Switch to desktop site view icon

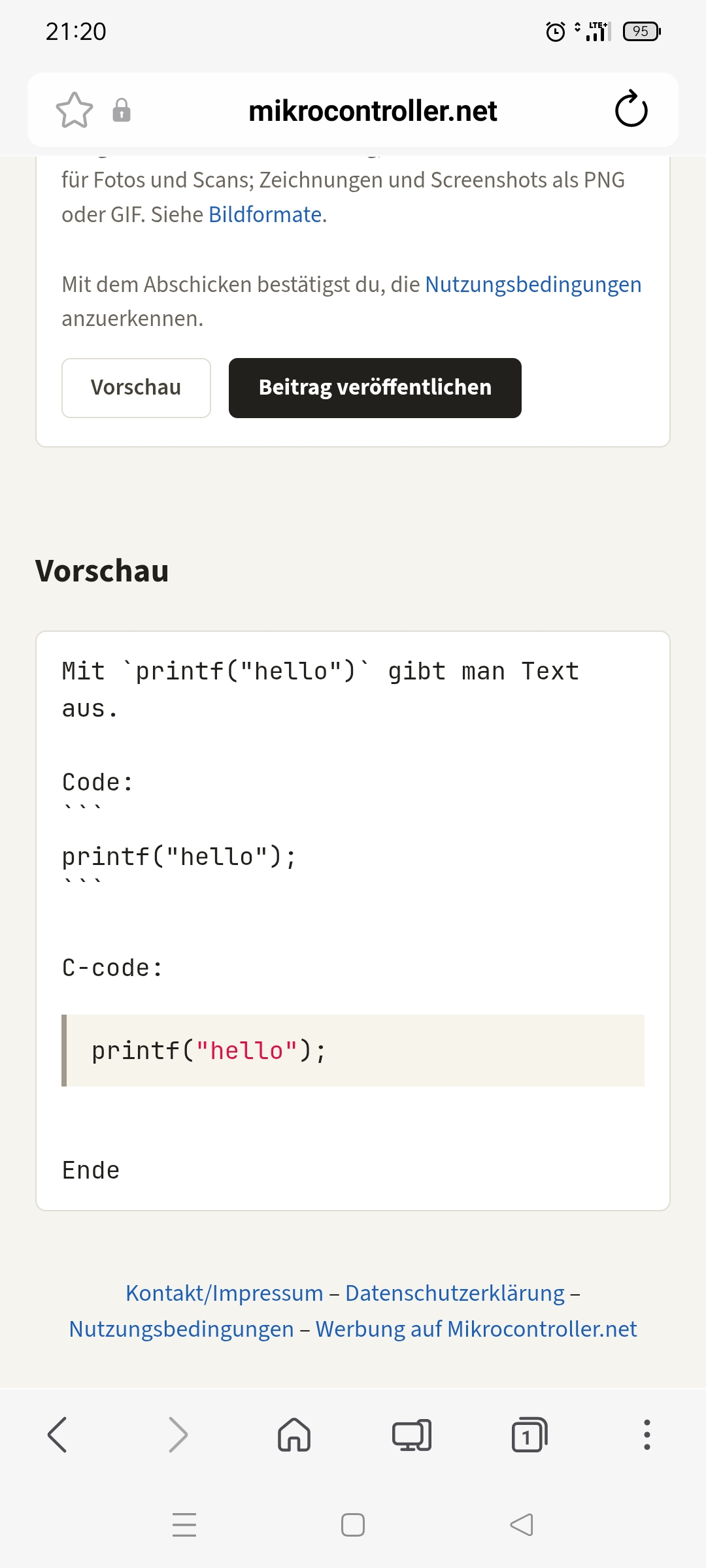tap(412, 1435)
